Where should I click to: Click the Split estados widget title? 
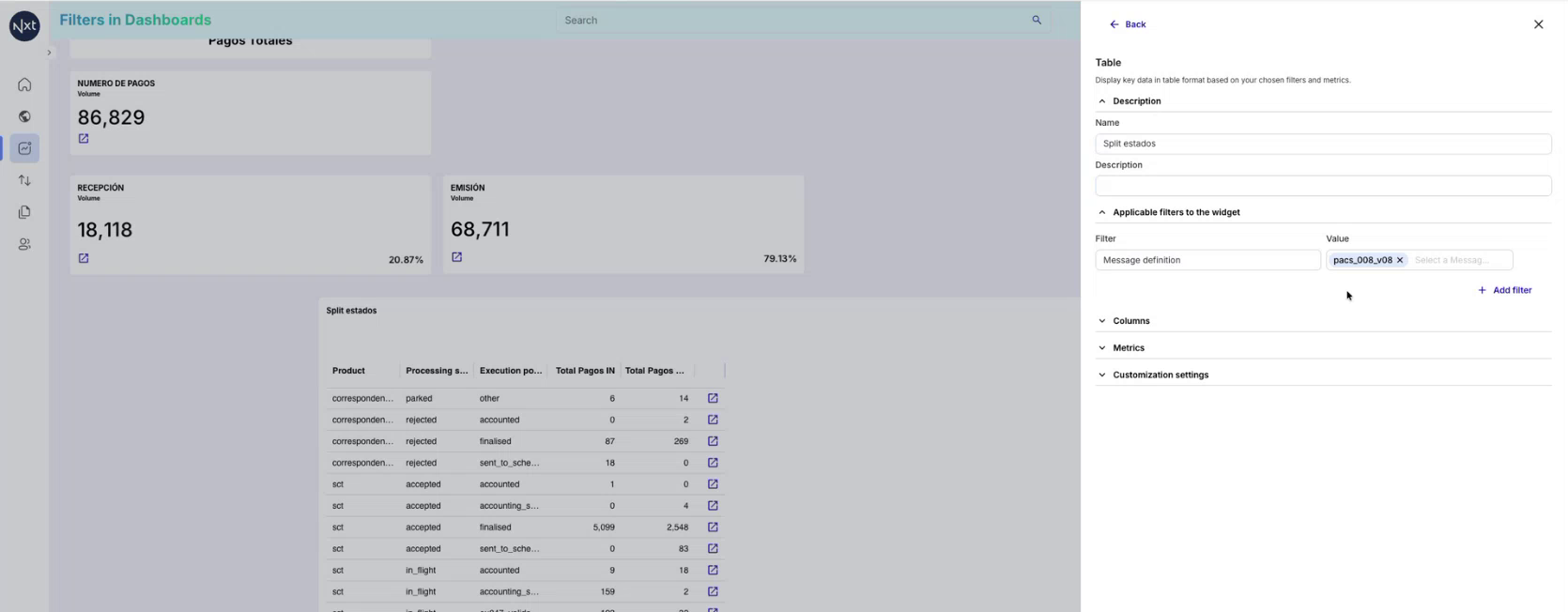(x=351, y=311)
